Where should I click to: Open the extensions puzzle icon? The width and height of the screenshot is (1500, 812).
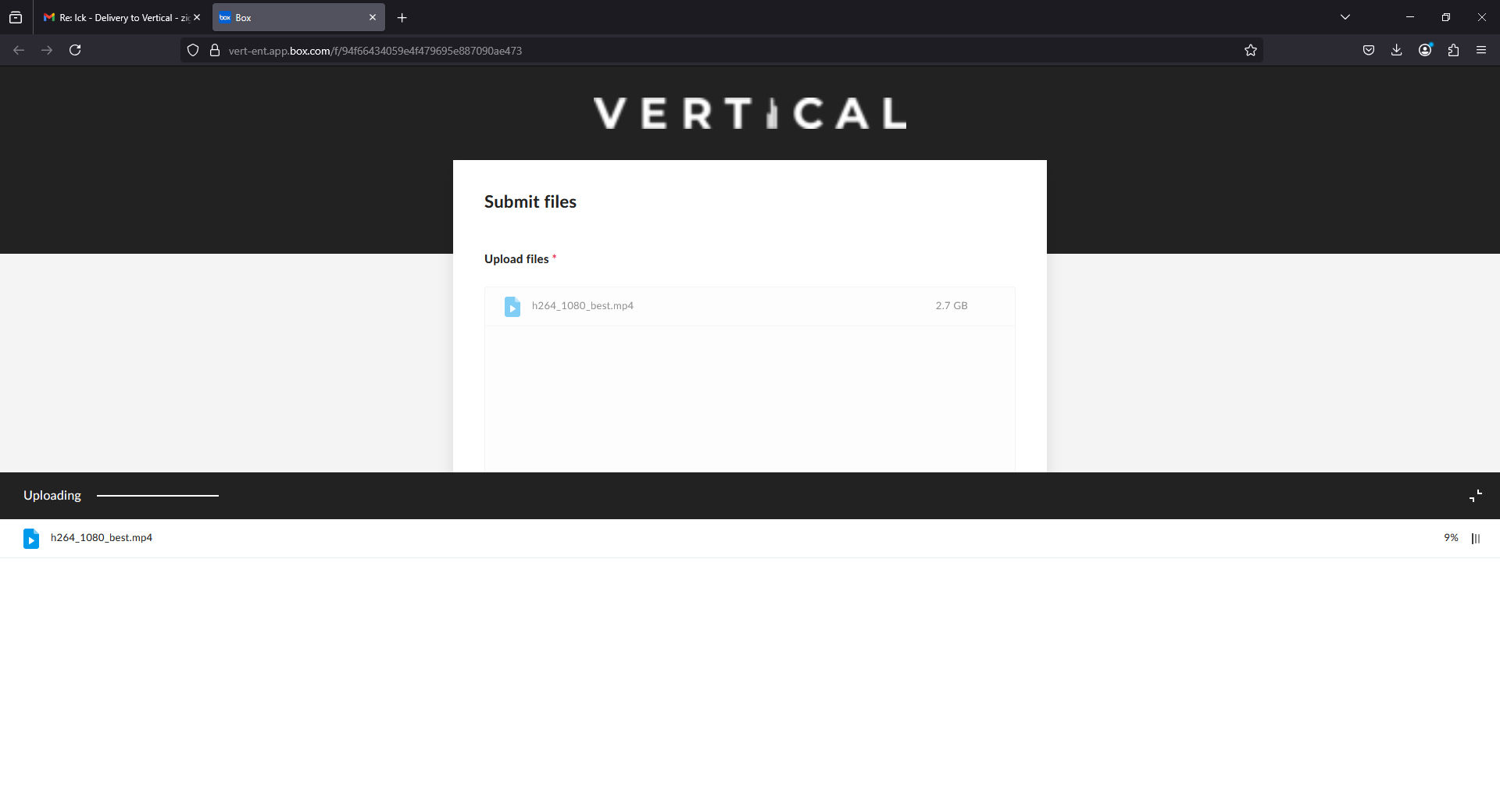[x=1453, y=50]
